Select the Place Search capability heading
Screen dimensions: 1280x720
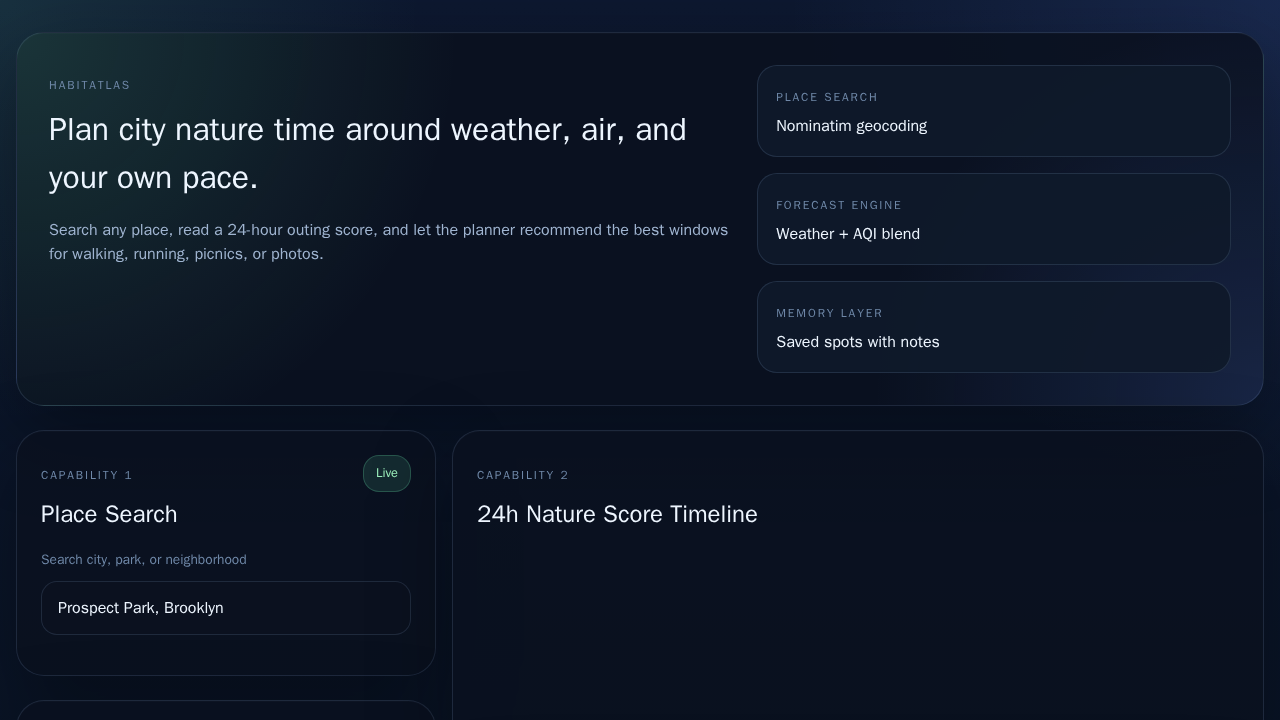coord(109,514)
